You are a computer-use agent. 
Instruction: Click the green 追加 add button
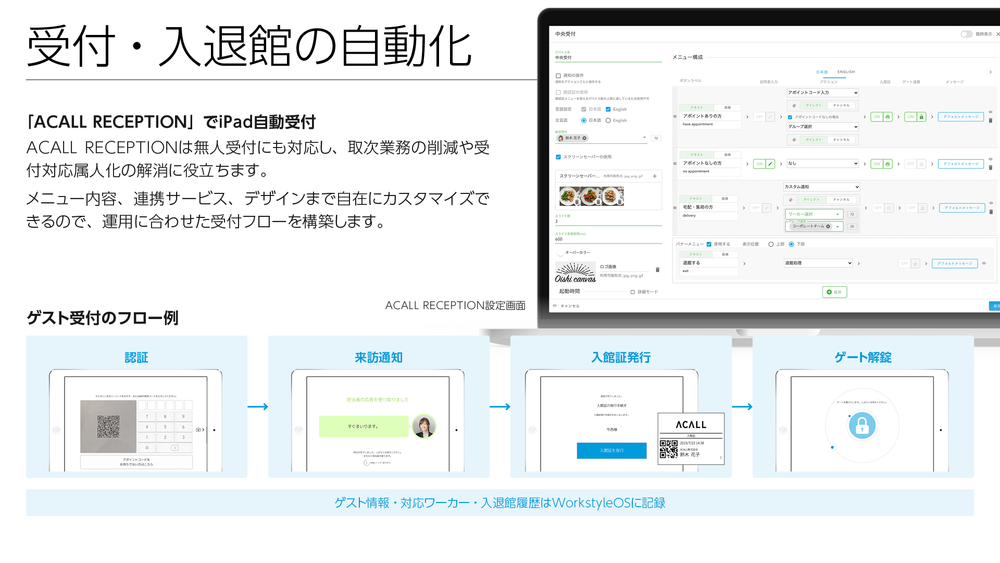point(834,292)
